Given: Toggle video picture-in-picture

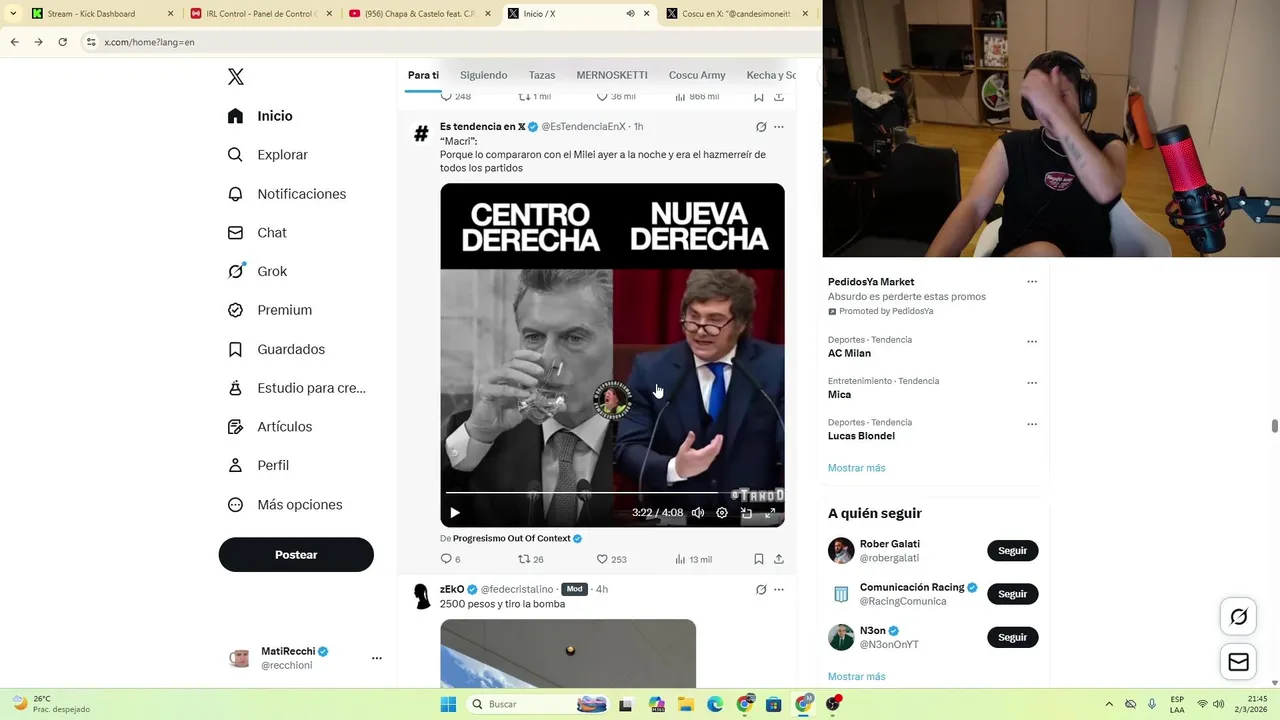Looking at the screenshot, I should 746,513.
